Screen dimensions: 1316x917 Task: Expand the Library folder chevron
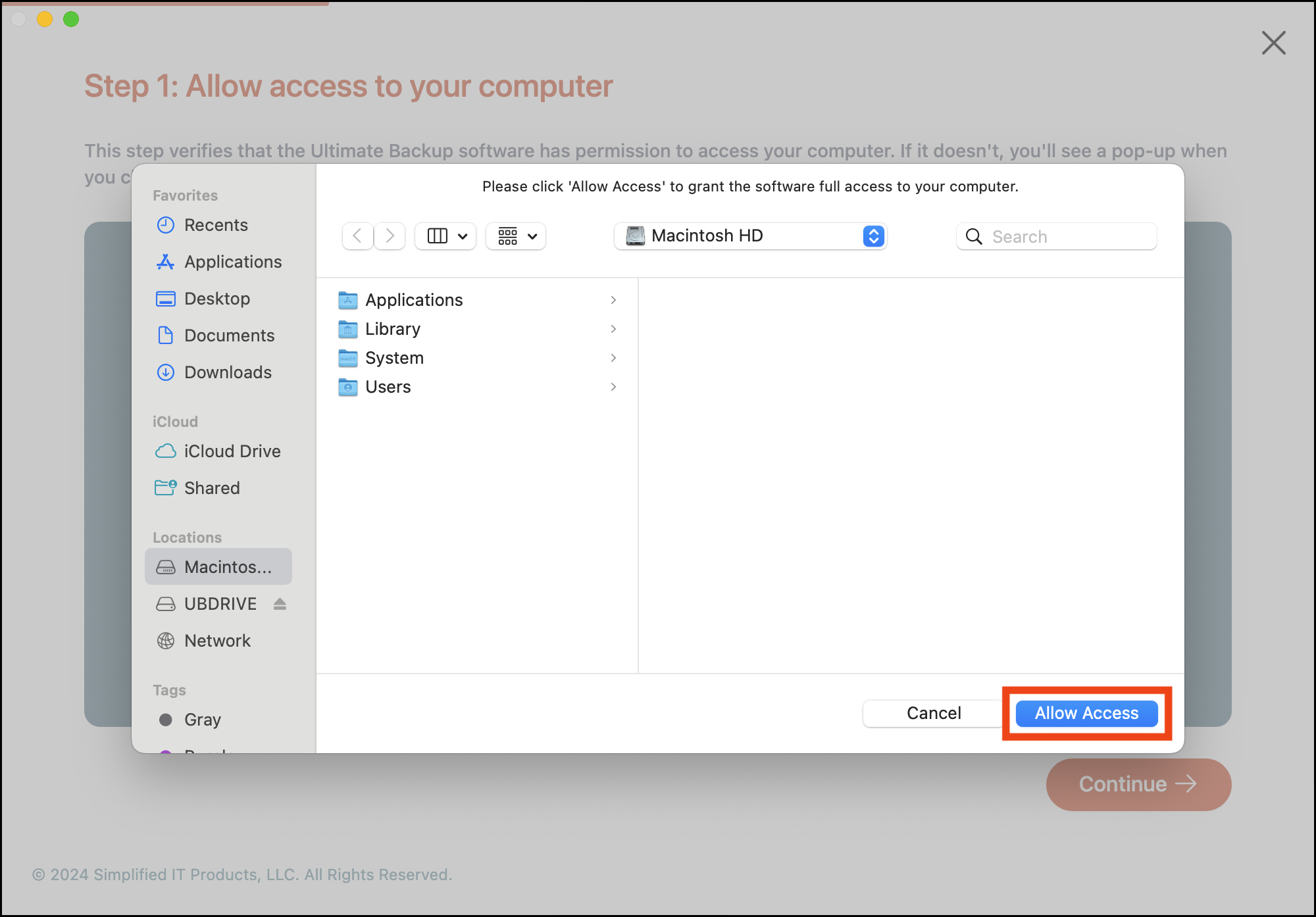[613, 329]
